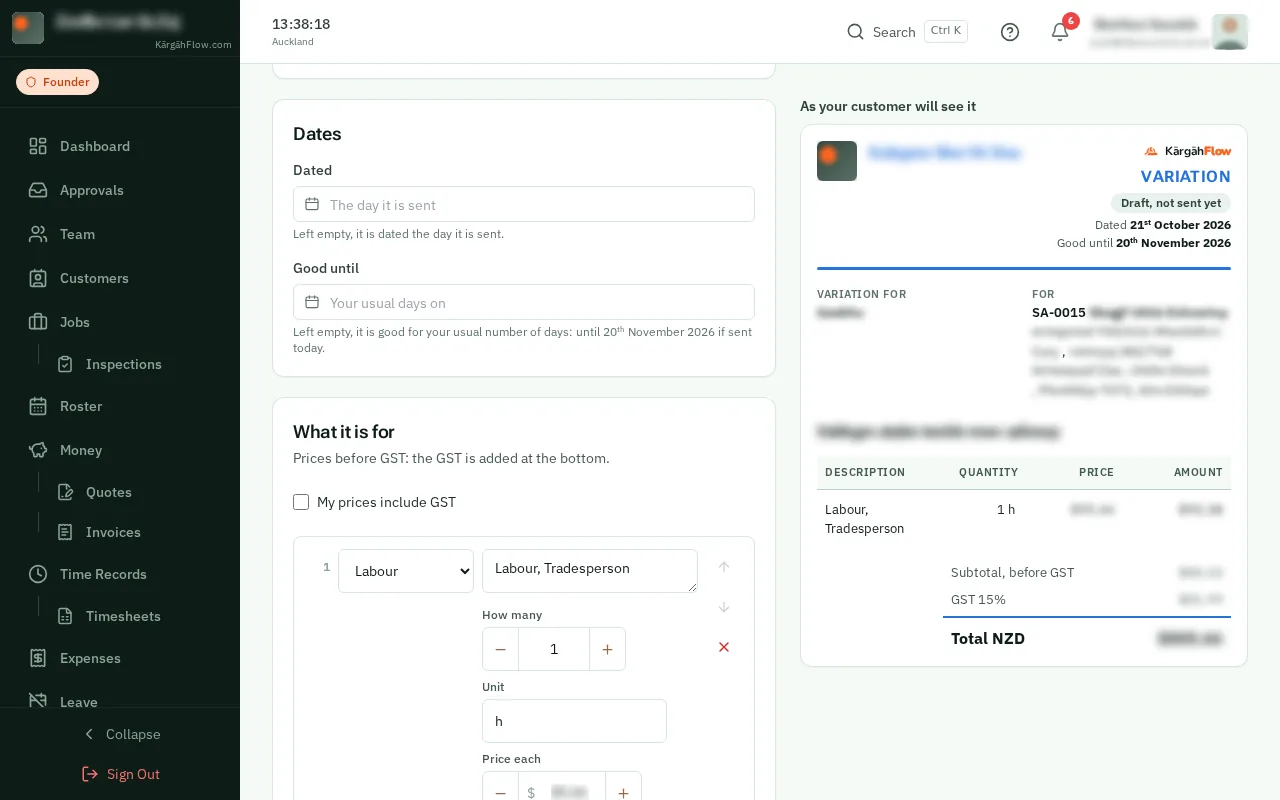This screenshot has width=1280, height=800.
Task: Open the Labour line type dropdown
Action: pyautogui.click(x=406, y=571)
